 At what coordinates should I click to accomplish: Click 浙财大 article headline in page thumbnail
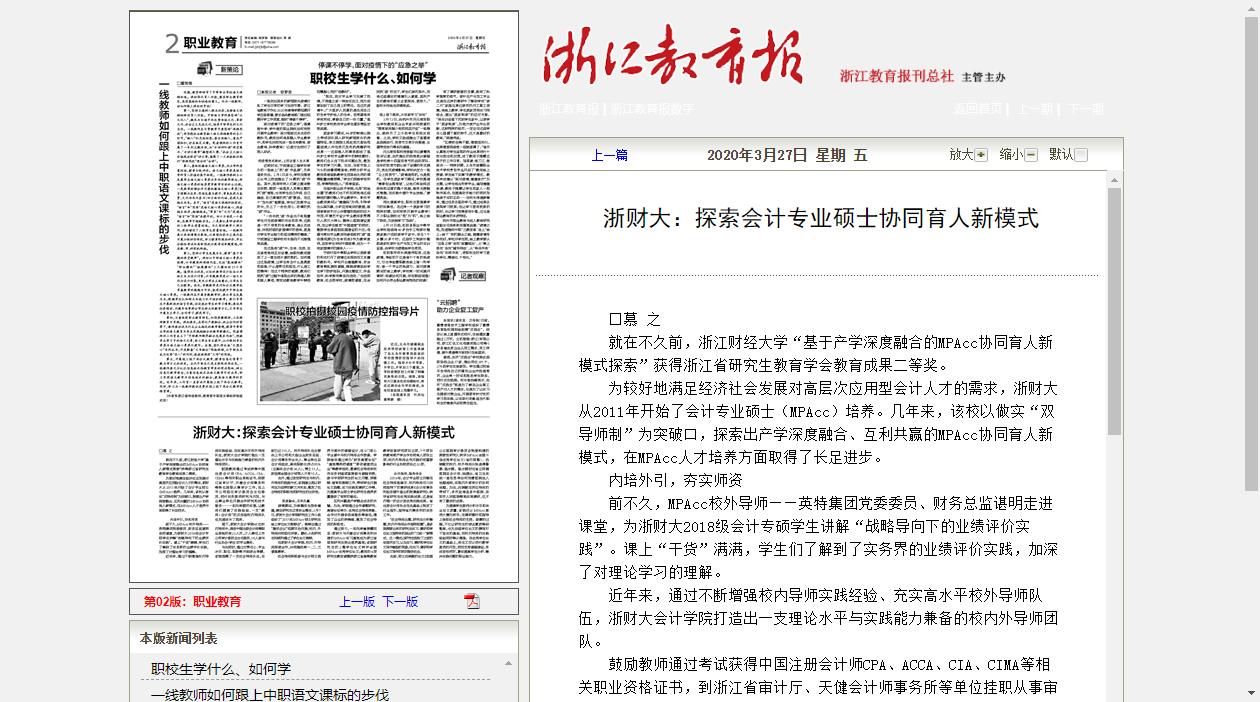pyautogui.click(x=324, y=433)
